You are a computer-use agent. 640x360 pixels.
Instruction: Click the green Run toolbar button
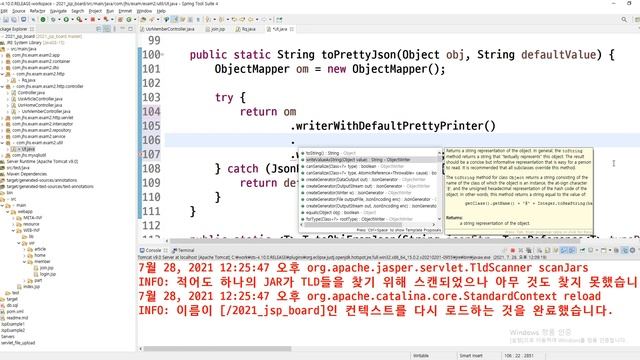pos(66,20)
